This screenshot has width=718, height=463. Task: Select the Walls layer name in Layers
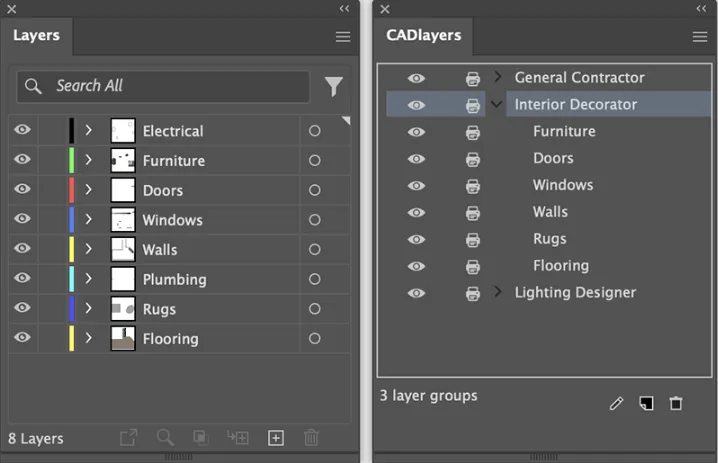coord(160,250)
